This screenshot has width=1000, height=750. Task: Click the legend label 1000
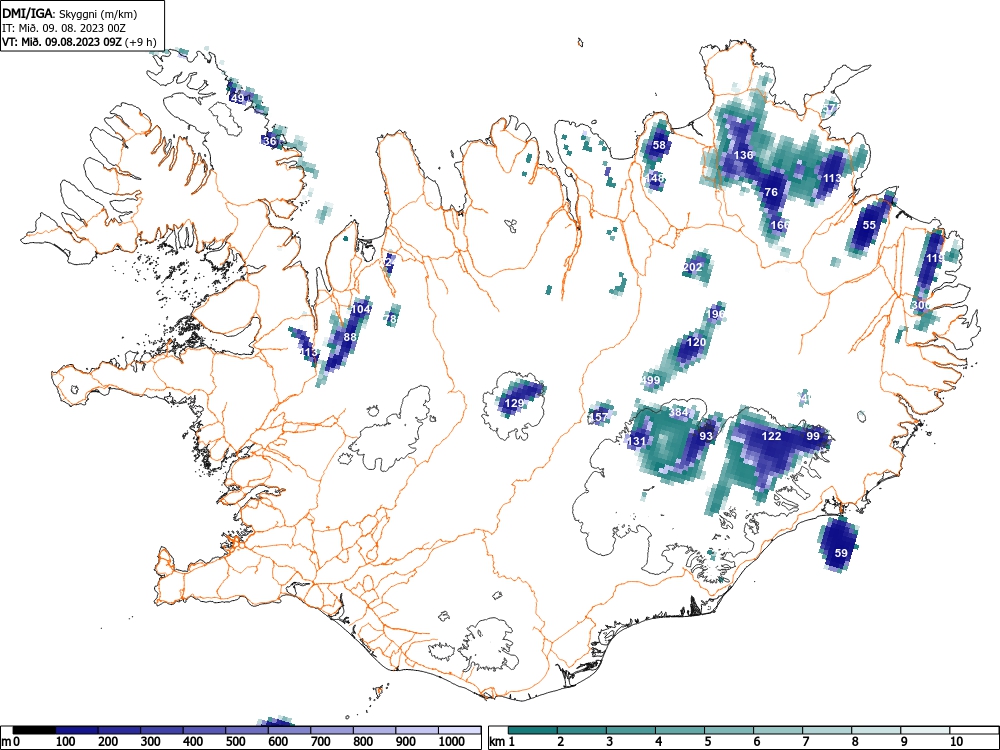coord(451,741)
